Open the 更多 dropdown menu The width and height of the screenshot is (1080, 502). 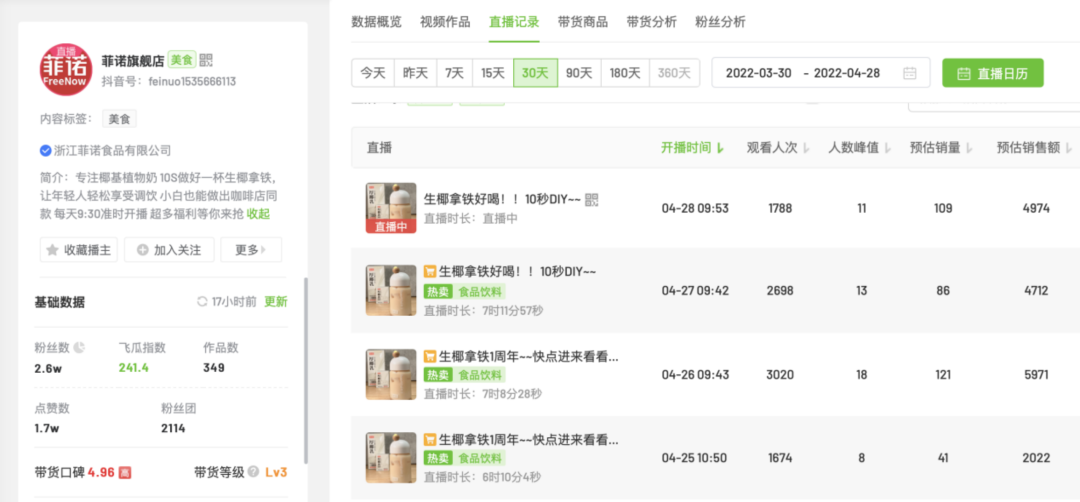251,250
